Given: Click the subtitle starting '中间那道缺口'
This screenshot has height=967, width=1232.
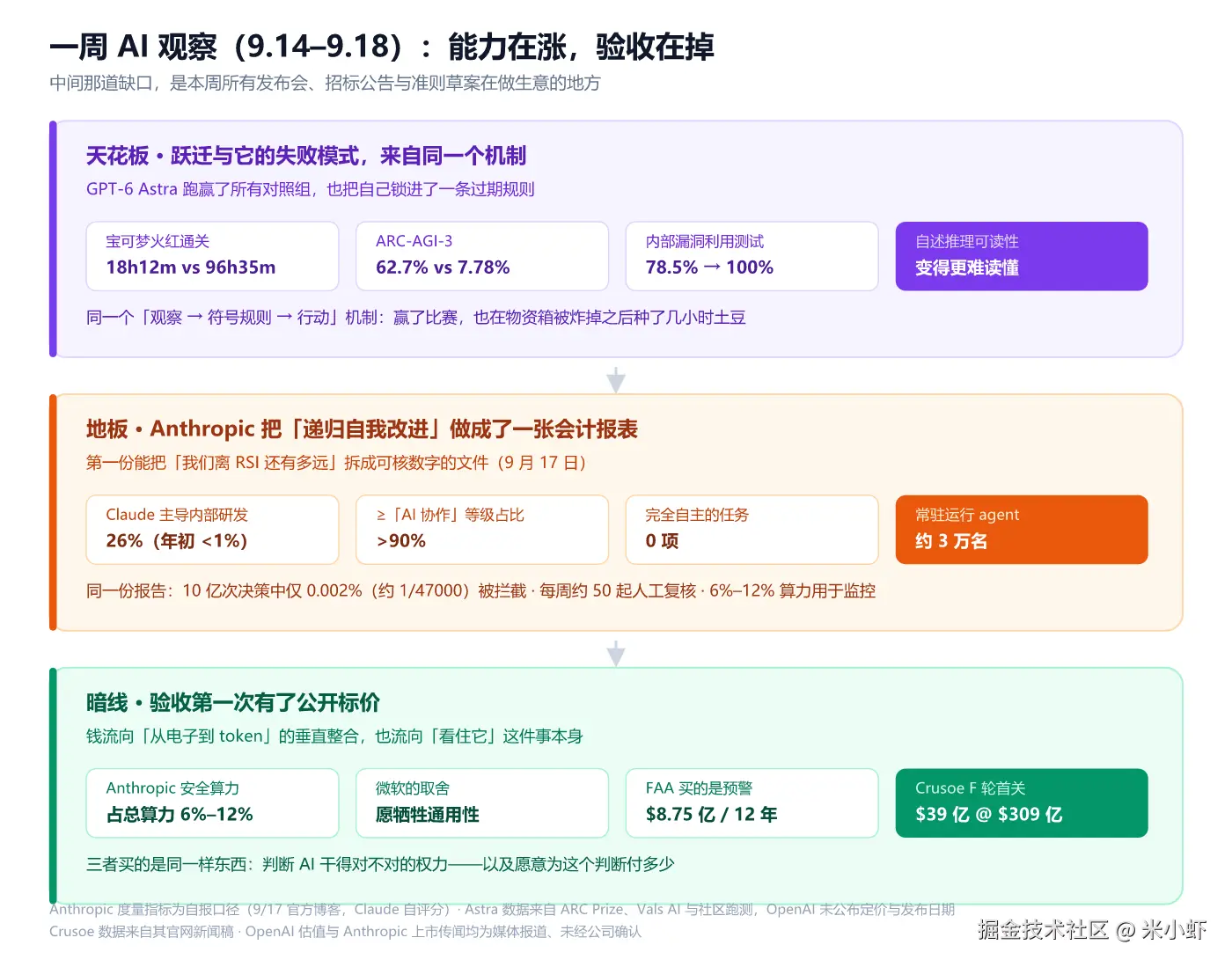Looking at the screenshot, I should pyautogui.click(x=325, y=84).
